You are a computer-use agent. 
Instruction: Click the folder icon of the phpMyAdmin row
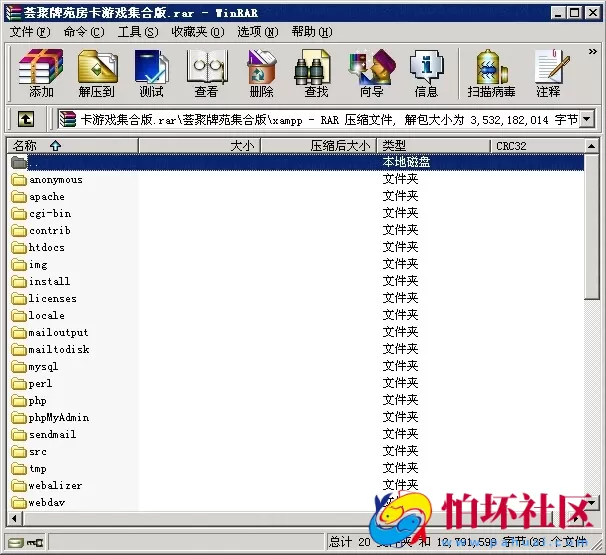(x=19, y=418)
